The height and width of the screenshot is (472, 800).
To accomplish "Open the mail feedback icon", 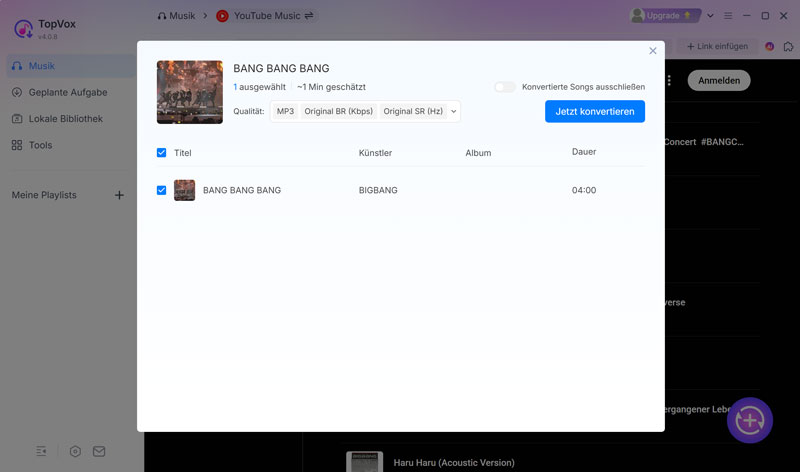I will [x=99, y=451].
